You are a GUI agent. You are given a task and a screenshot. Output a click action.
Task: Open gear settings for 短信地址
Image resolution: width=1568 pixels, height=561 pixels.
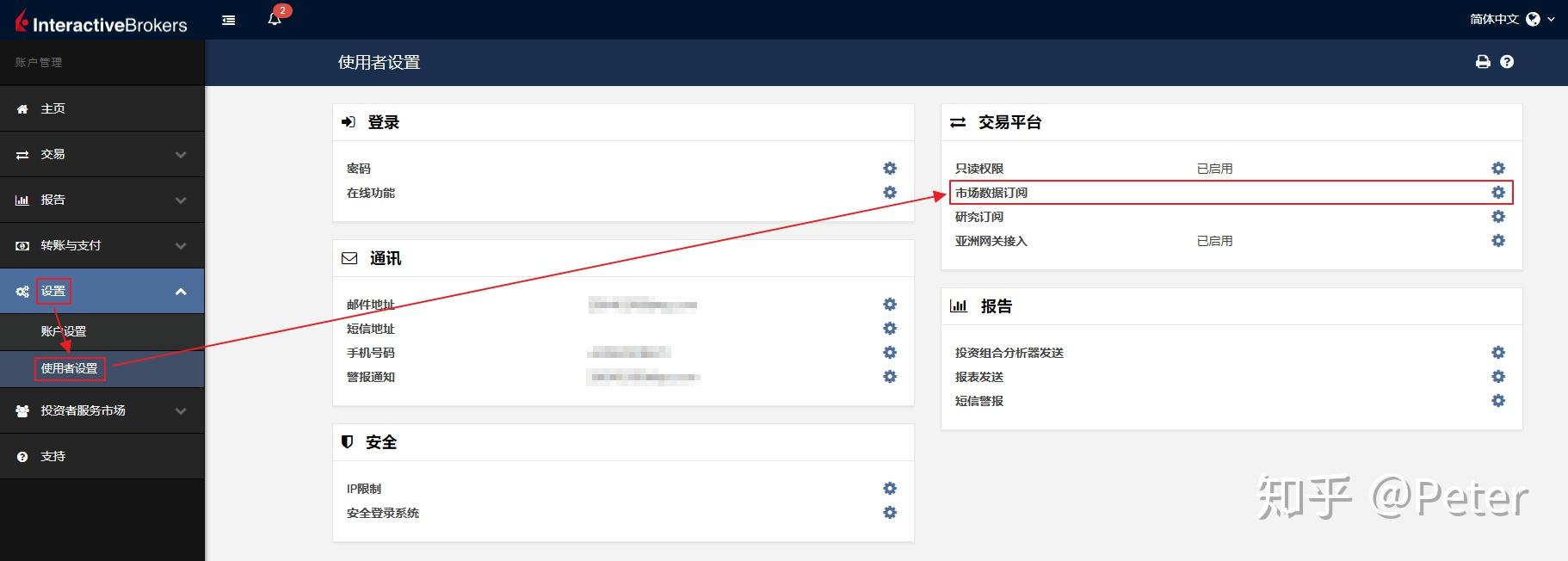890,329
